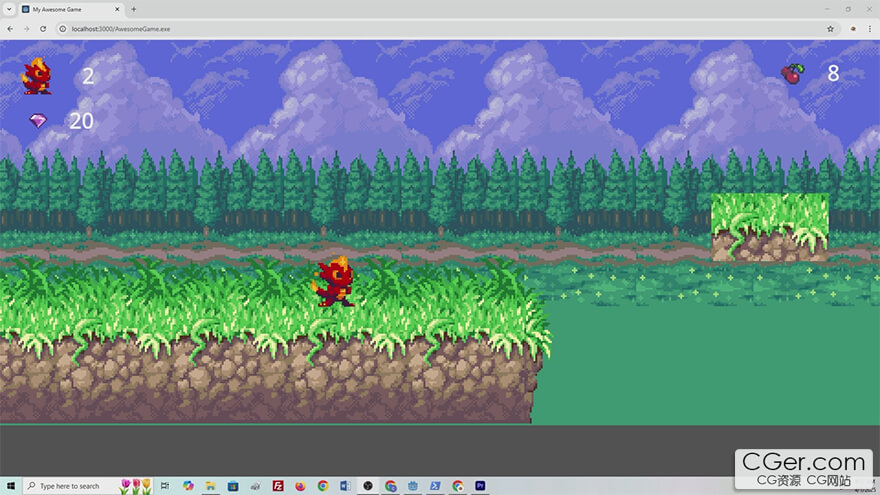Launch FileZilla from the taskbar
This screenshot has height=495, width=880.
point(278,485)
